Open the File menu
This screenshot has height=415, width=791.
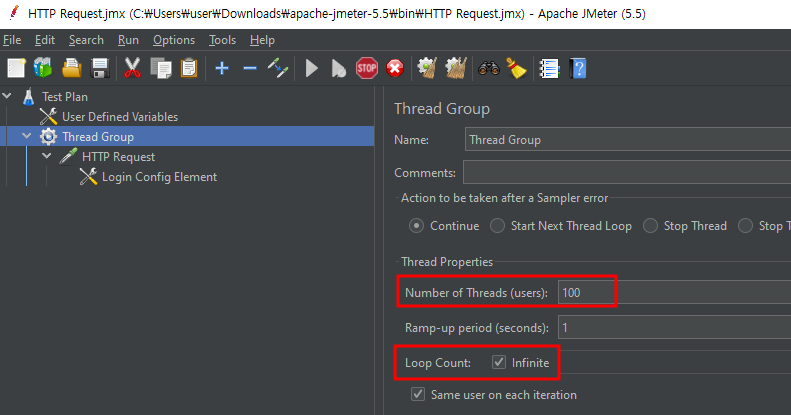(x=12, y=40)
